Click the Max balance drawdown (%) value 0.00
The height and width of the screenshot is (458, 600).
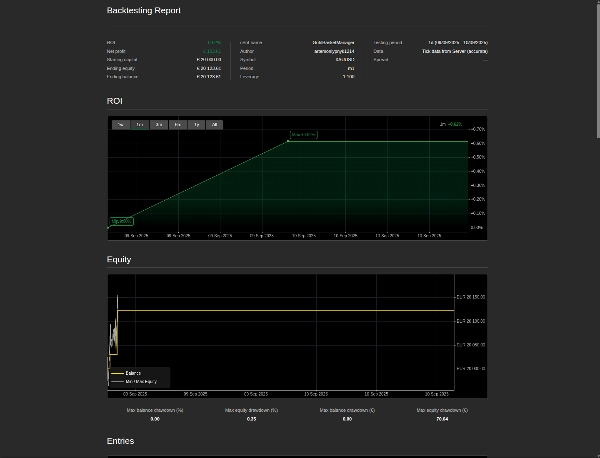pos(155,419)
